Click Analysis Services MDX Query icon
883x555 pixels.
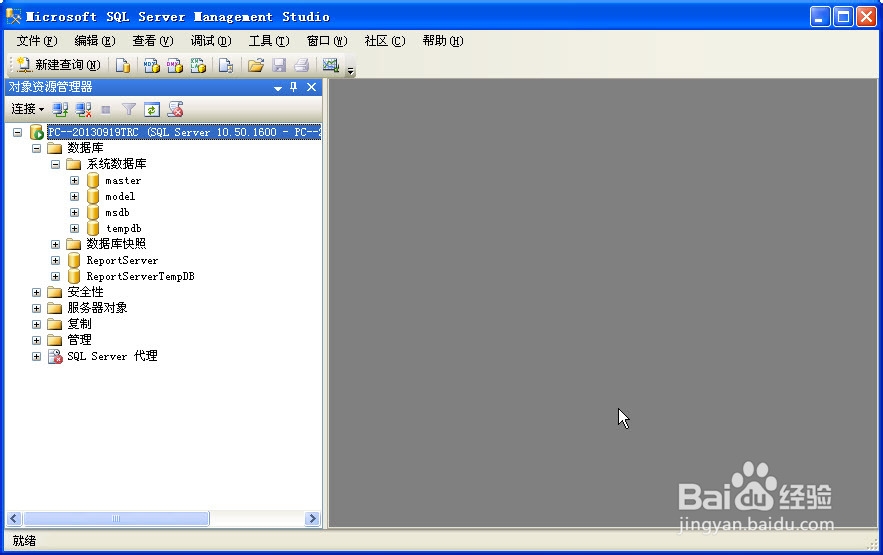[x=151, y=65]
